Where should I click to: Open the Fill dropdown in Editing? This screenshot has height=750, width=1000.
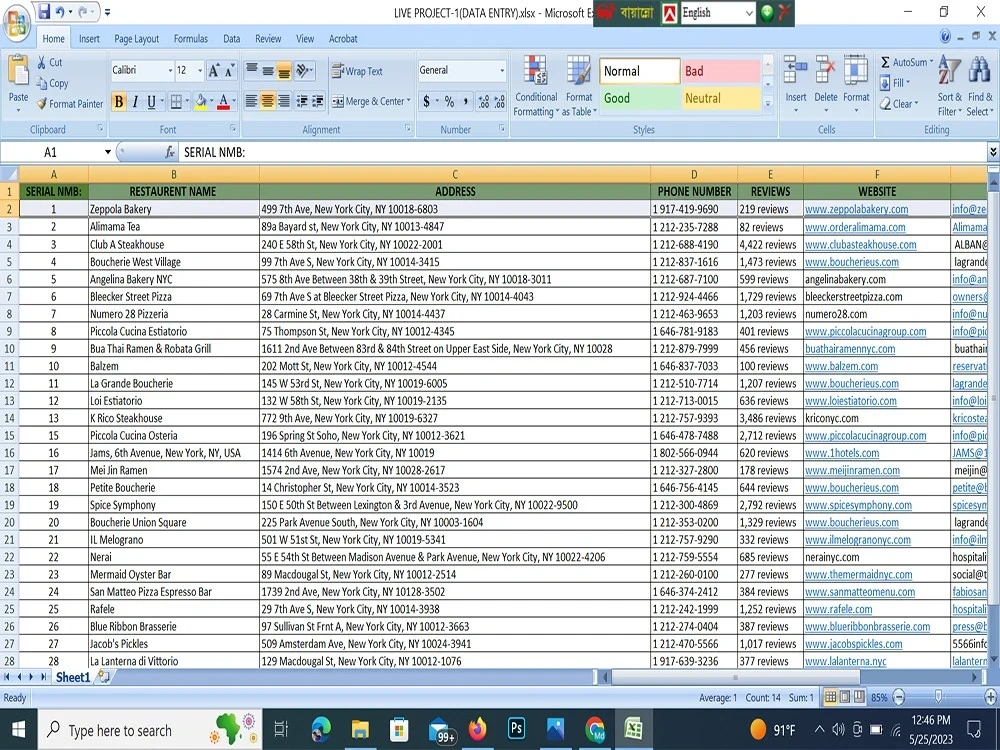tap(895, 83)
